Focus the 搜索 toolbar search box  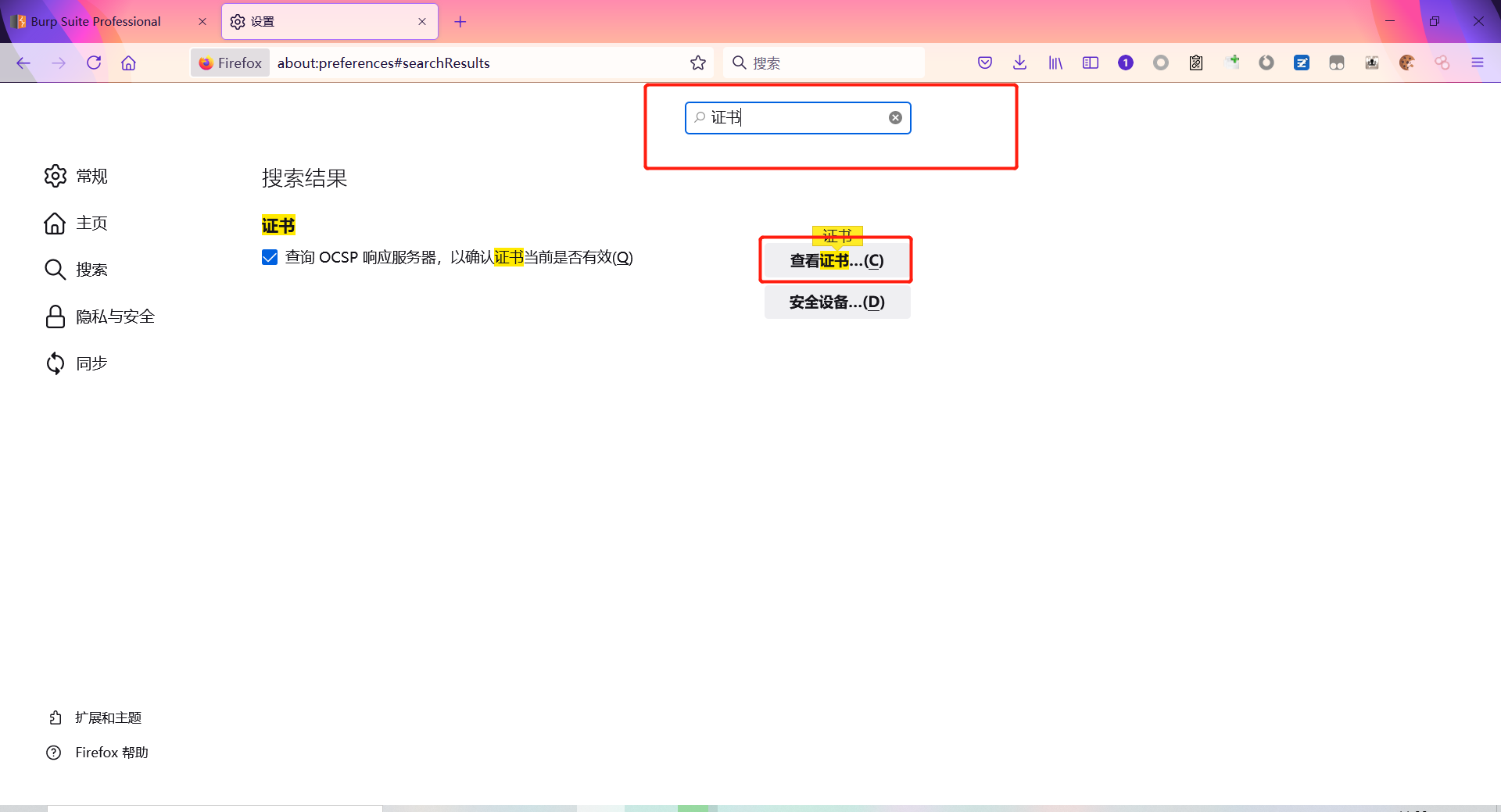(x=824, y=63)
